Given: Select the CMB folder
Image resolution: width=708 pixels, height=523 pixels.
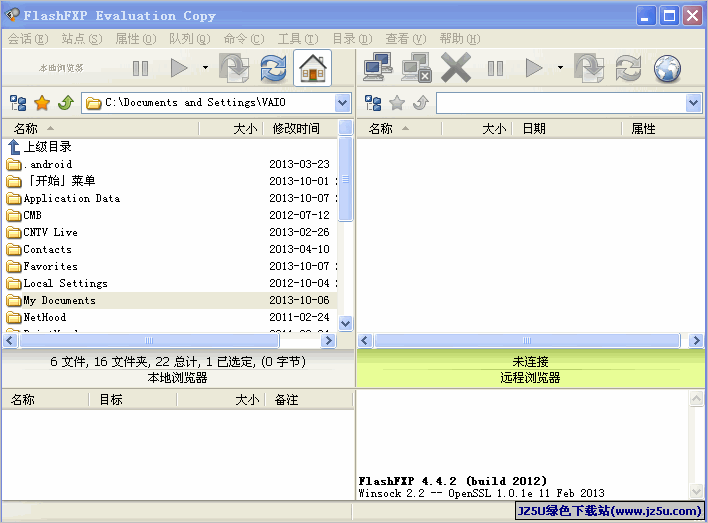Looking at the screenshot, I should pyautogui.click(x=24, y=215).
